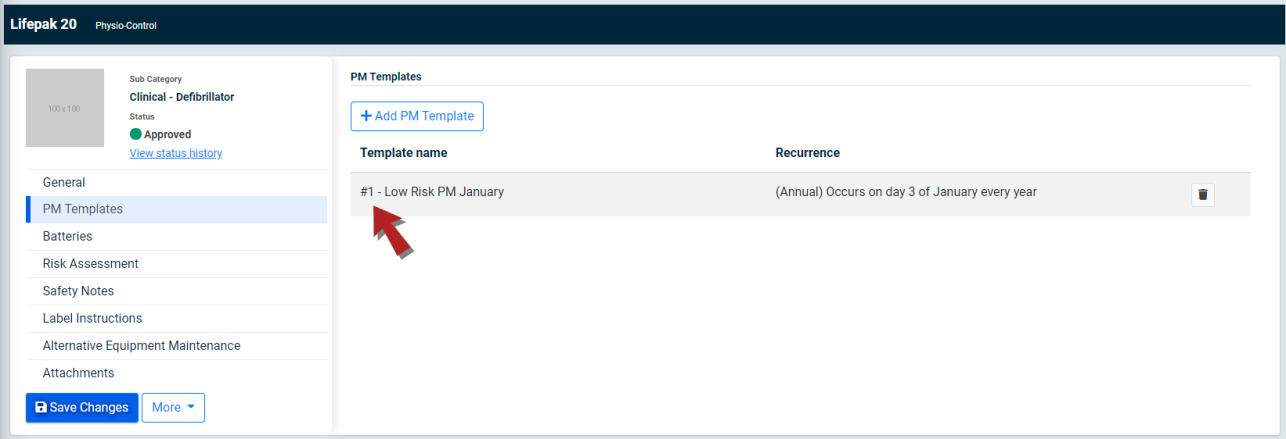
Task: Click the green Approved status dot
Action: [136, 134]
